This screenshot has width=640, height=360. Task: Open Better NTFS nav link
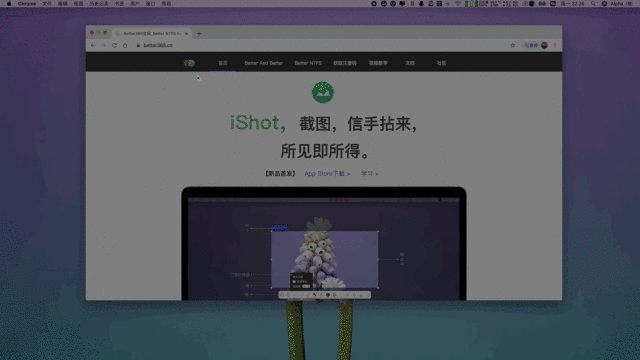[308, 63]
